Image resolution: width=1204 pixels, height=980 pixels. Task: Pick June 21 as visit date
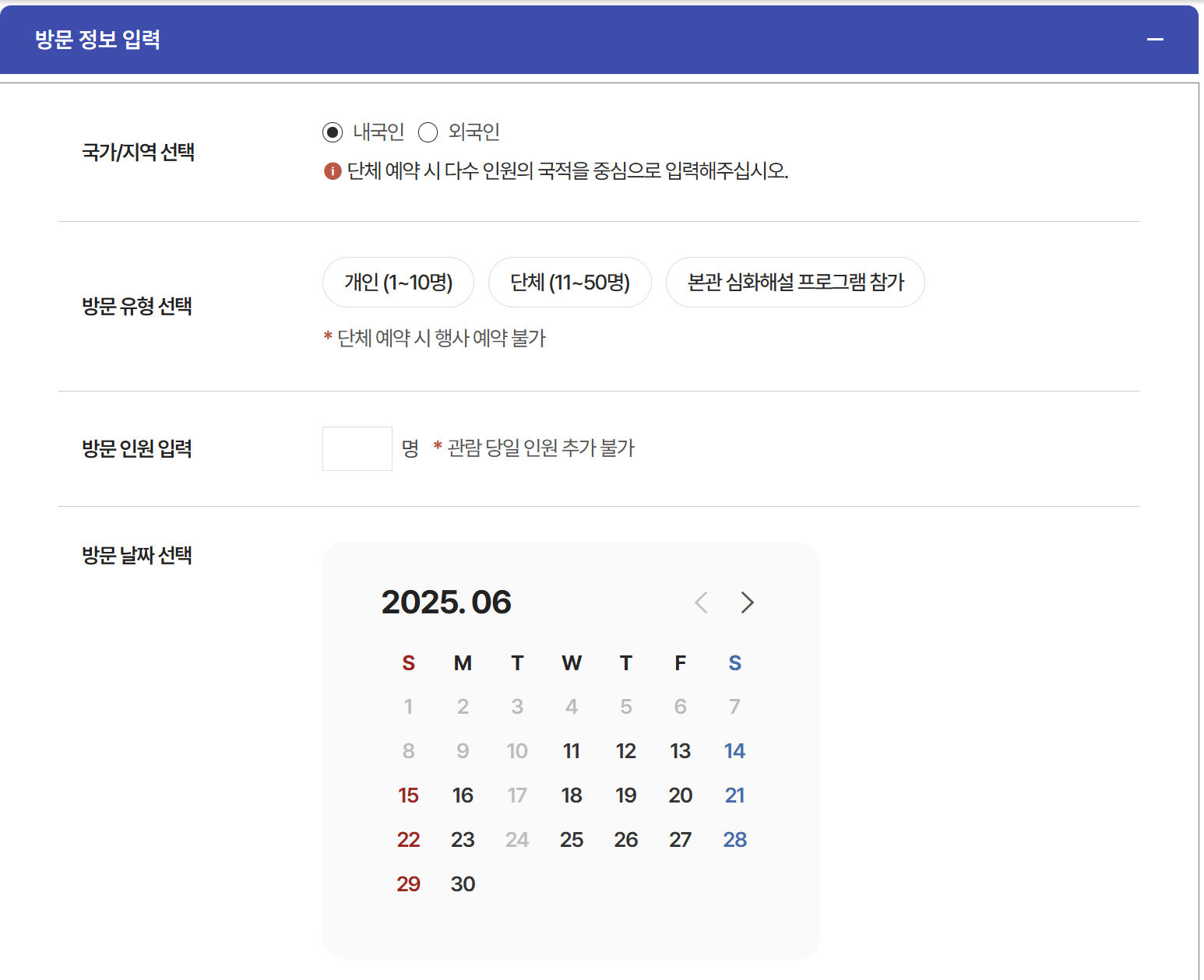734,795
